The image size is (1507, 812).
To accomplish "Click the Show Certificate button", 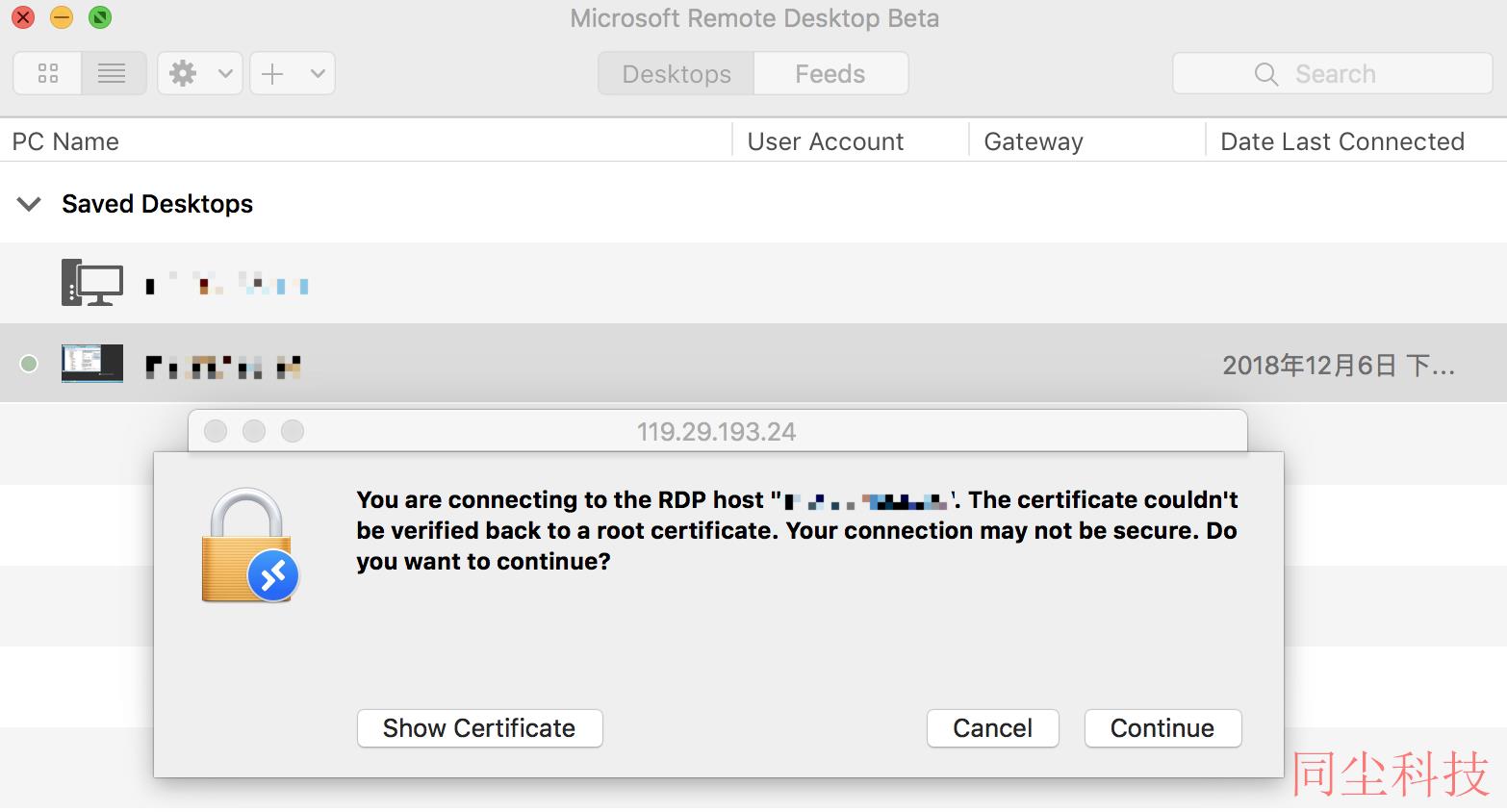I will (479, 728).
